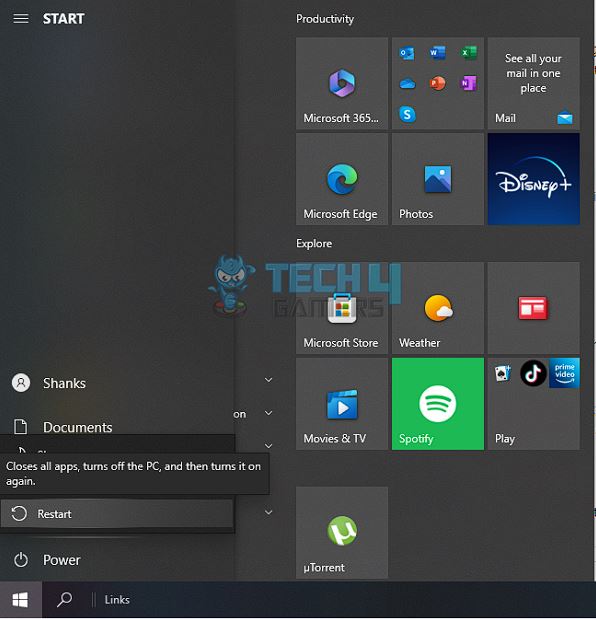Expand the chevron next to "on" text

[268, 413]
